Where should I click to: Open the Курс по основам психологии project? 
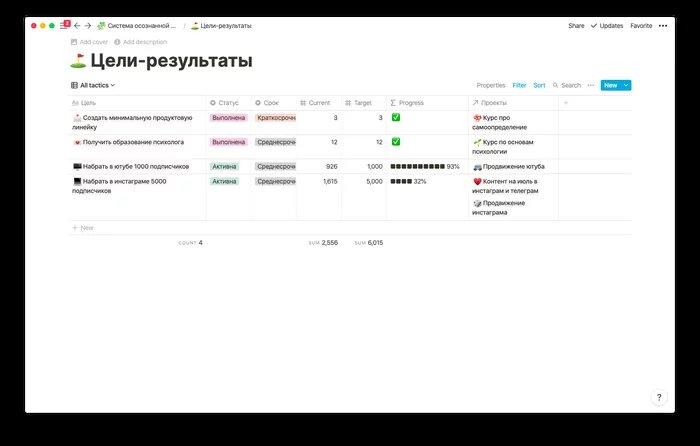click(x=503, y=147)
